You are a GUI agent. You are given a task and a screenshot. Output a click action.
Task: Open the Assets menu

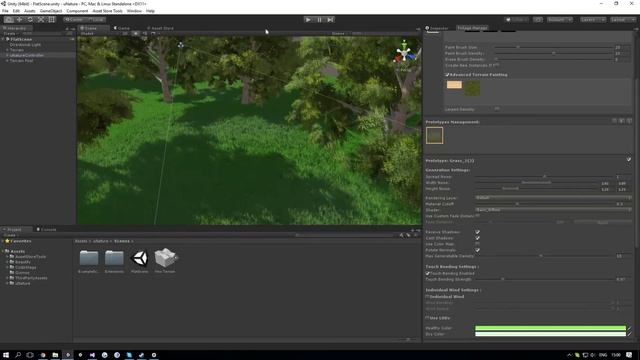(30, 11)
